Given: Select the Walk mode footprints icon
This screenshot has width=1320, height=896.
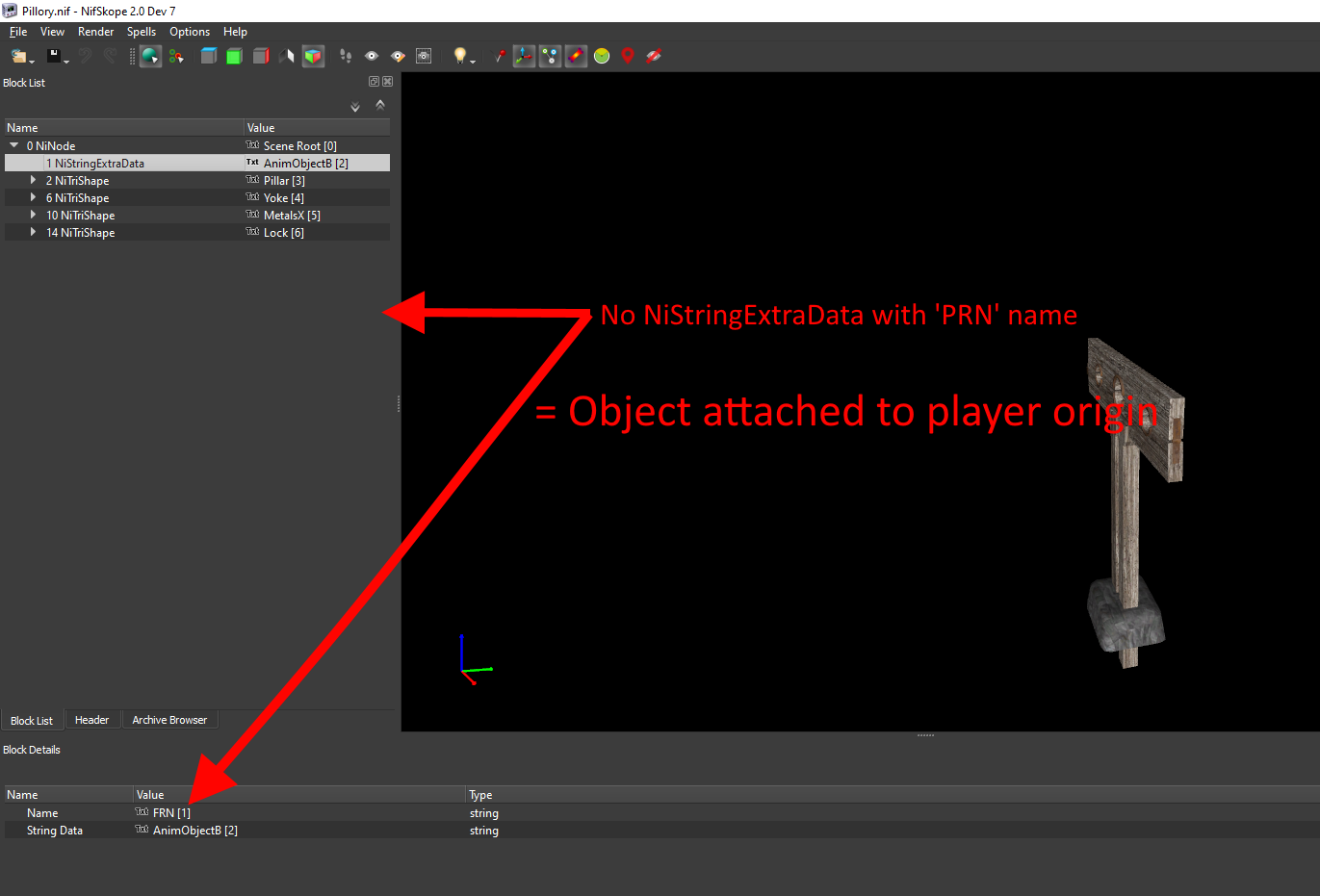Looking at the screenshot, I should pos(346,56).
